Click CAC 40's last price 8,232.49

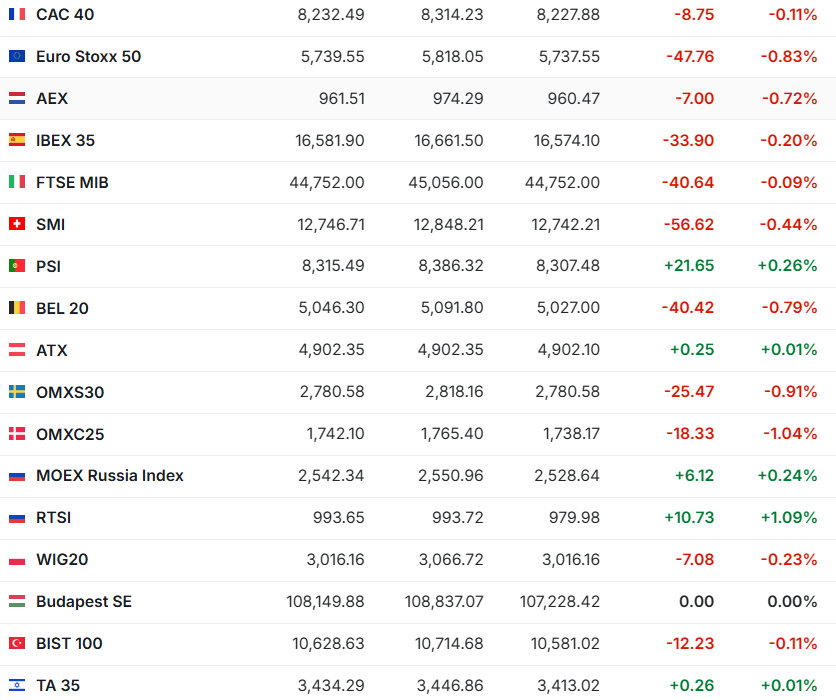click(x=331, y=14)
